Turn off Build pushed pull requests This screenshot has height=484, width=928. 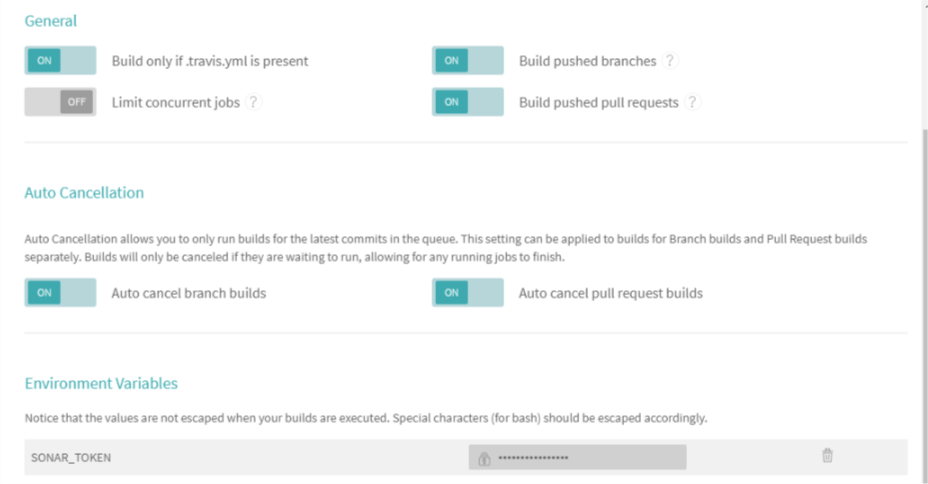pyautogui.click(x=468, y=102)
